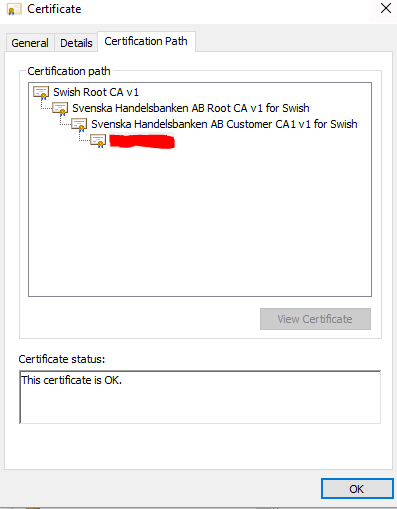Select Swish Root CA v1 in the path tree
The image size is (397, 509).
point(96,92)
